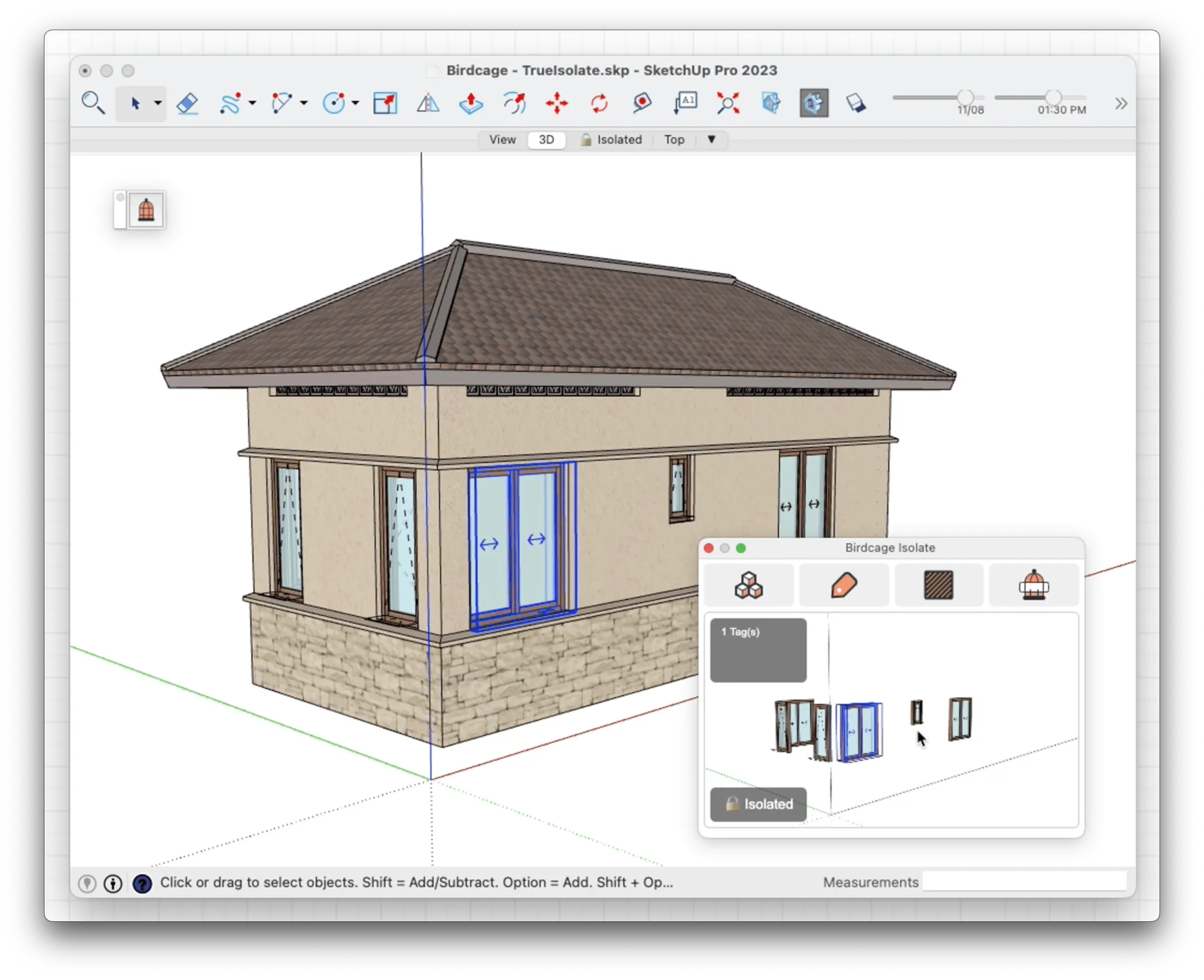1204x980 pixels.
Task: Expand the arc tool dropdown arrow
Action: tap(304, 103)
